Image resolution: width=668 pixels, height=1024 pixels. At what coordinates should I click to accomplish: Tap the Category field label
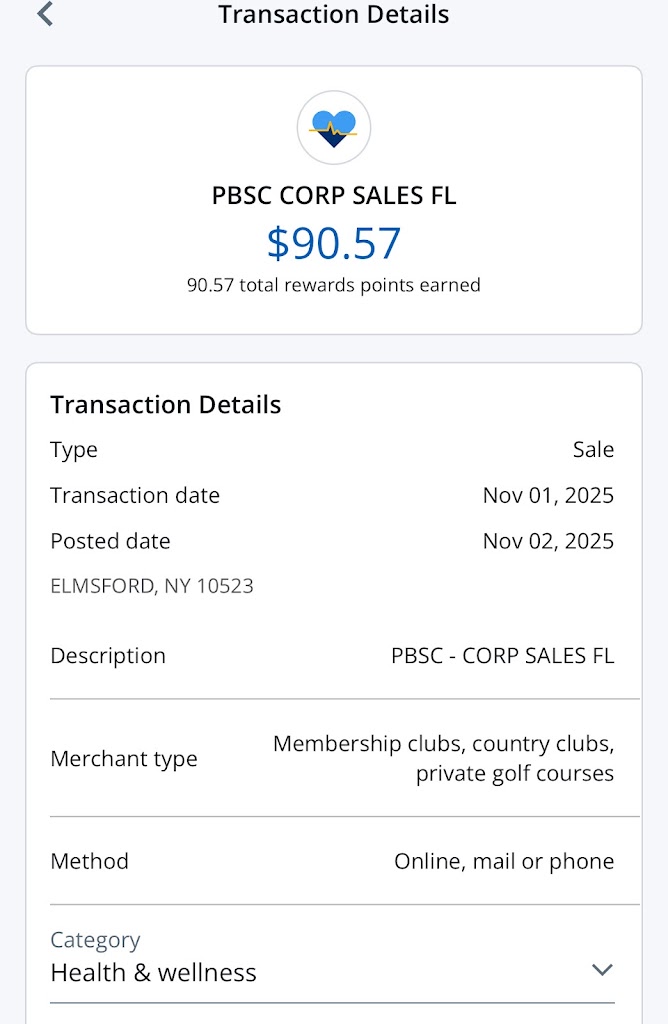[x=95, y=940]
